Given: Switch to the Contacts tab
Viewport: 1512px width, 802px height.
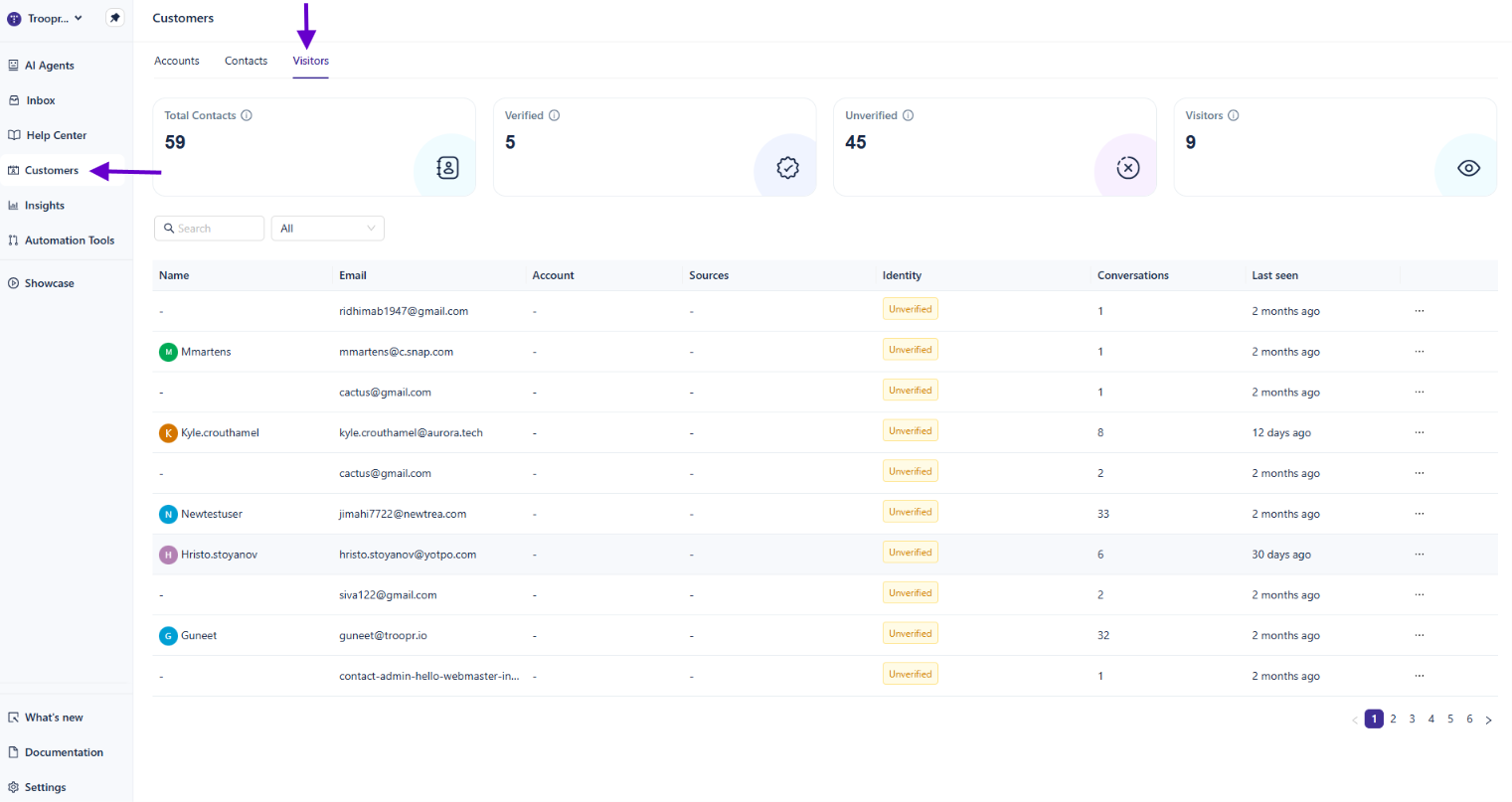Looking at the screenshot, I should point(246,61).
